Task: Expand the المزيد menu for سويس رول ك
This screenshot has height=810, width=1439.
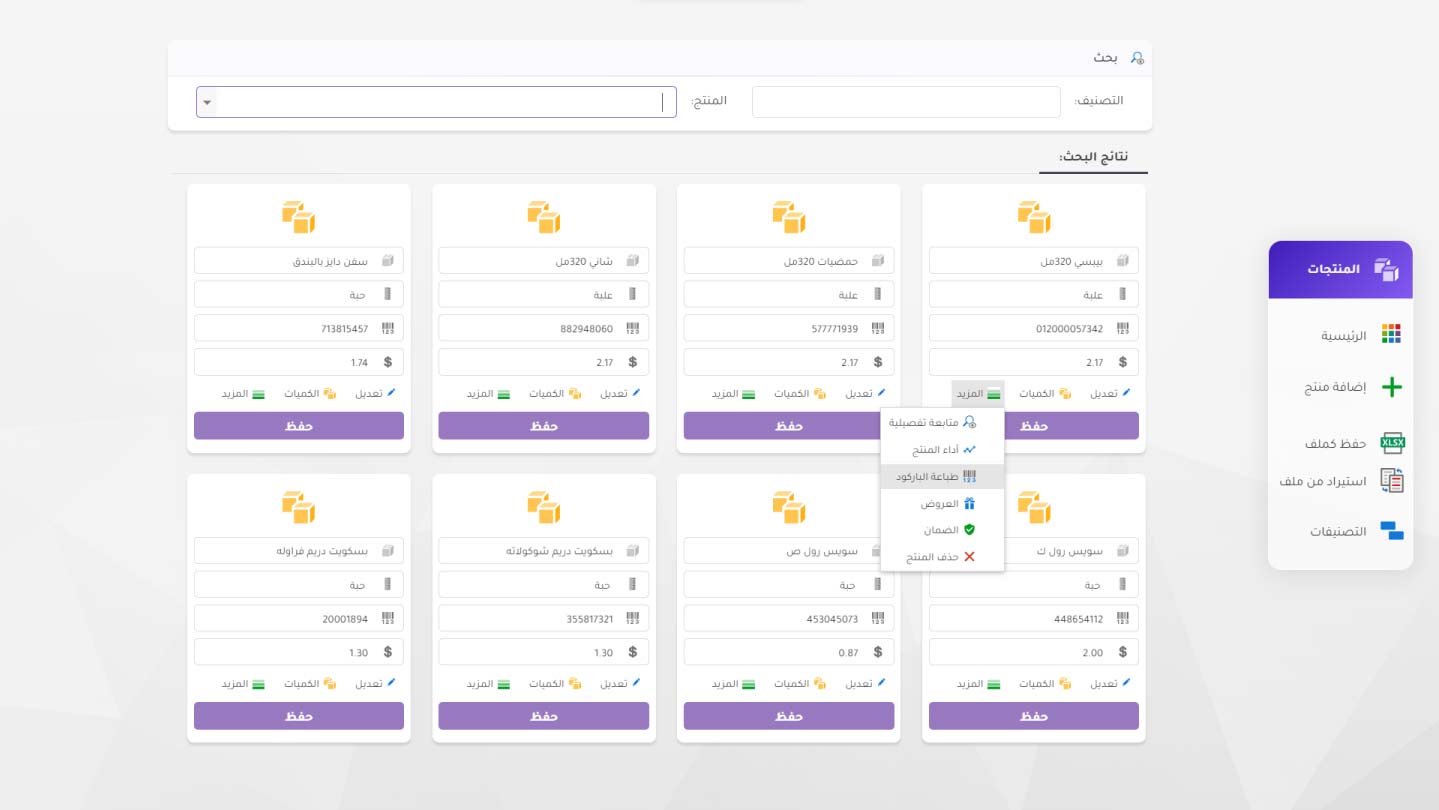Action: tap(978, 684)
